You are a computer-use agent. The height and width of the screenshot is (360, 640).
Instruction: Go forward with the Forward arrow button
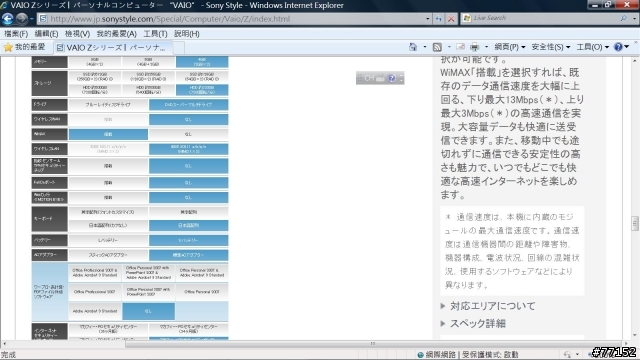tap(22, 19)
